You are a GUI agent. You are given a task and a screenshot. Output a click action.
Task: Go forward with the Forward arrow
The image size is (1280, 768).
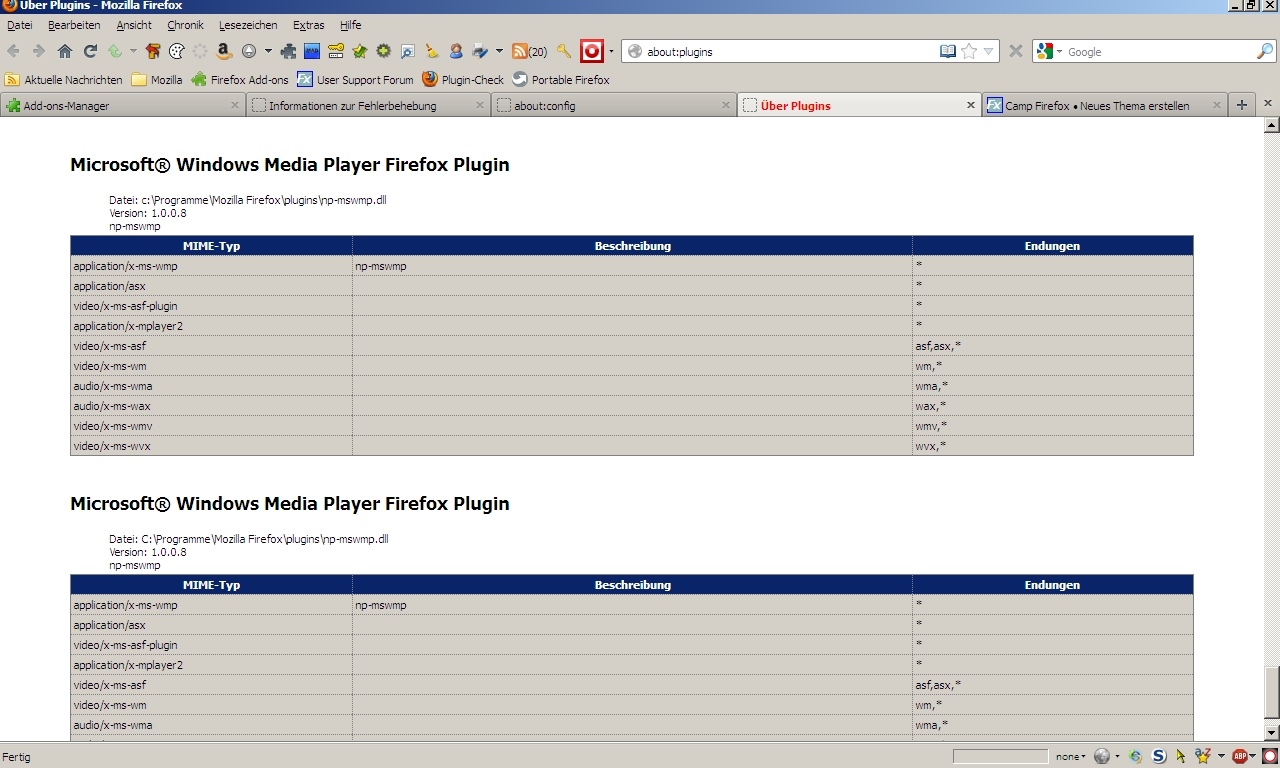pyautogui.click(x=39, y=51)
